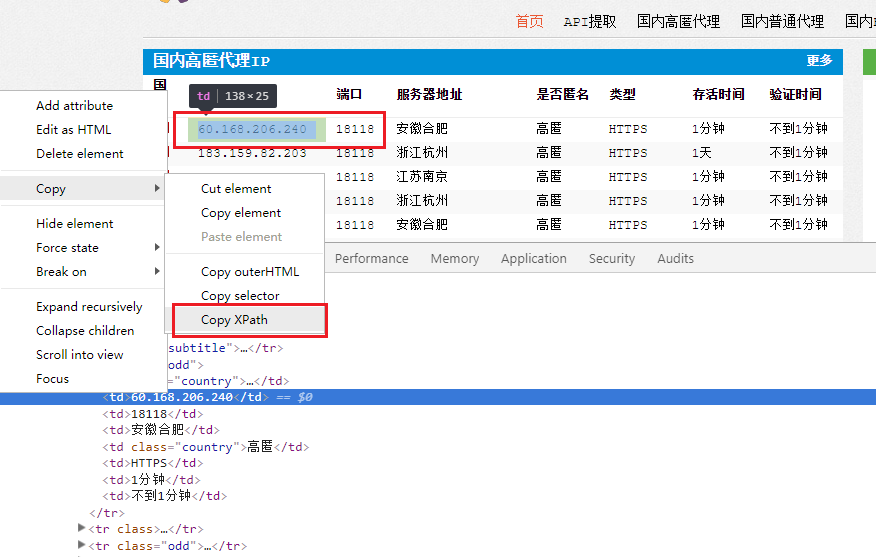Image resolution: width=876 pixels, height=557 pixels.
Task: Expand Break on submenu arrow
Action: click(157, 271)
